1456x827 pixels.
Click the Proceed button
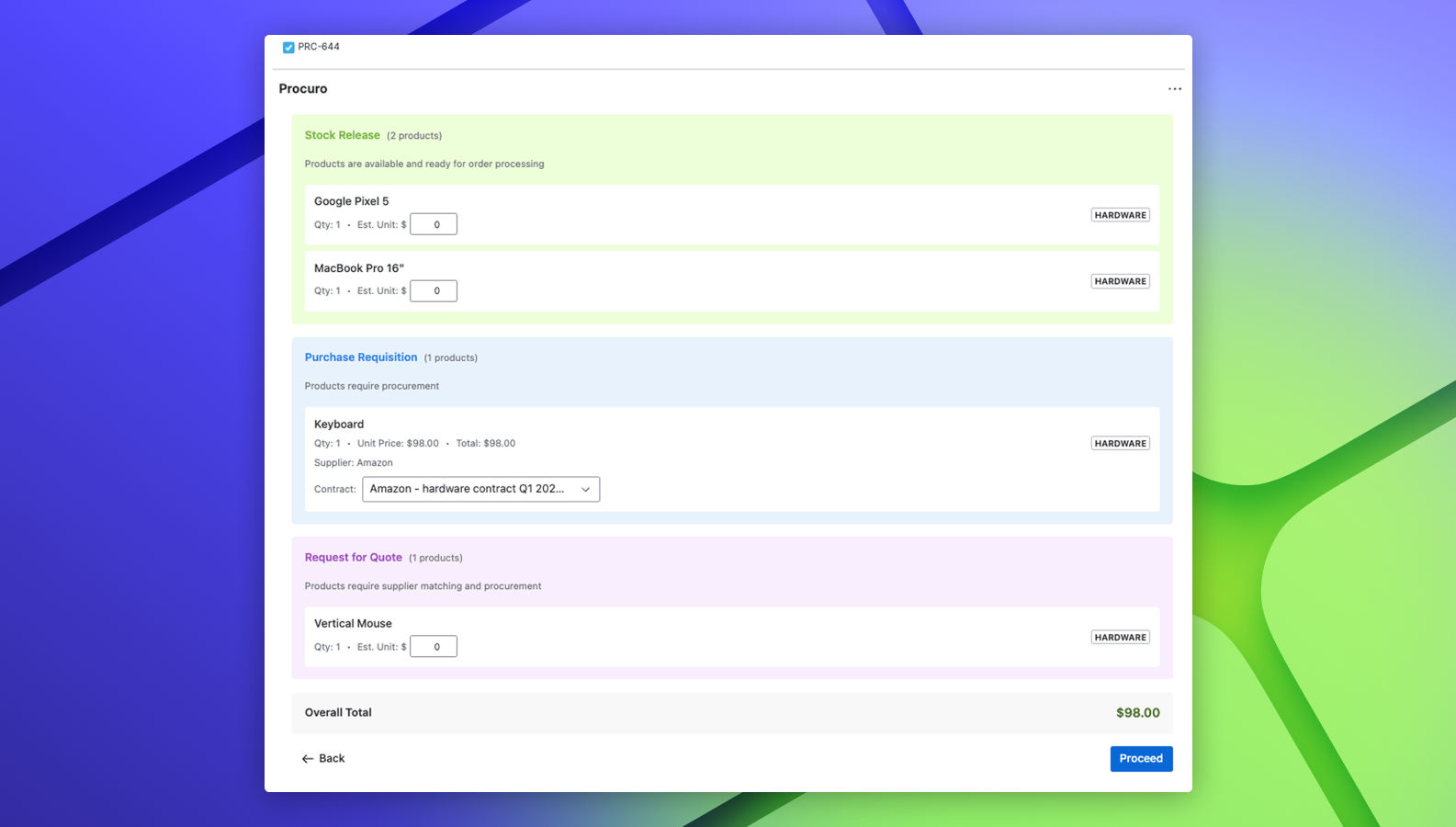coord(1141,759)
